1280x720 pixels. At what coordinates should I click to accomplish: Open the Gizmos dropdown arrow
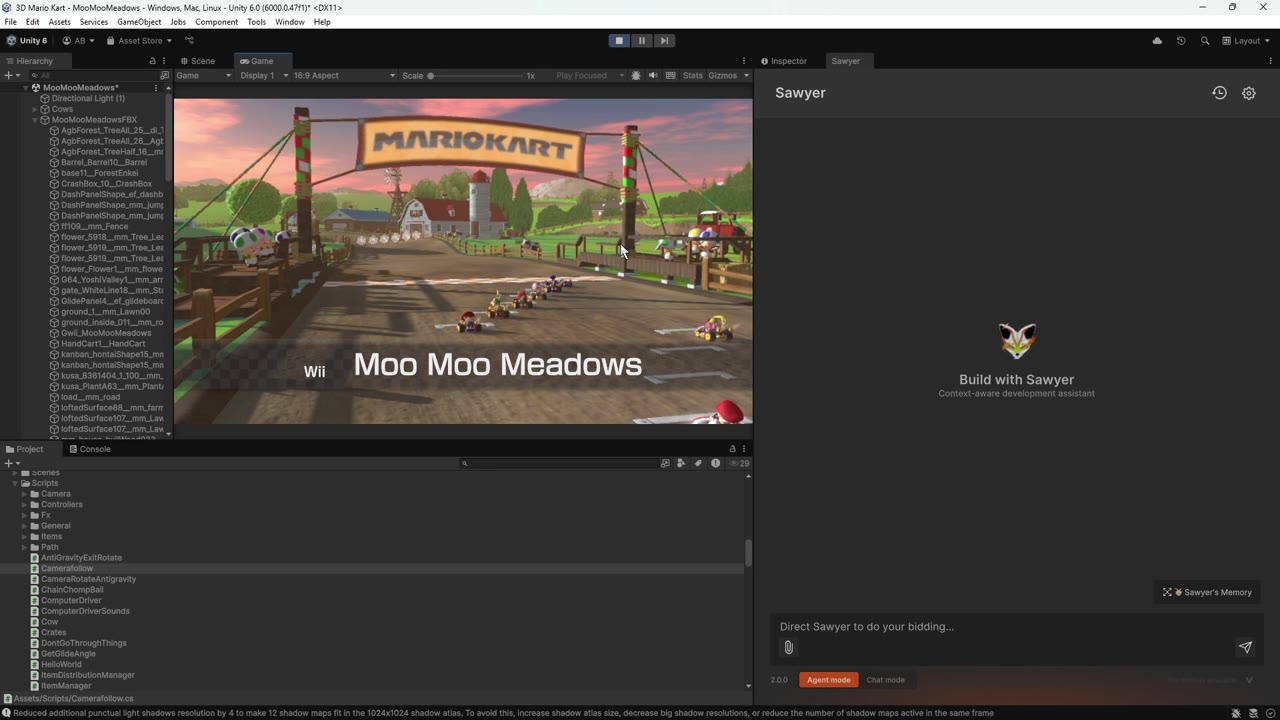(746, 76)
